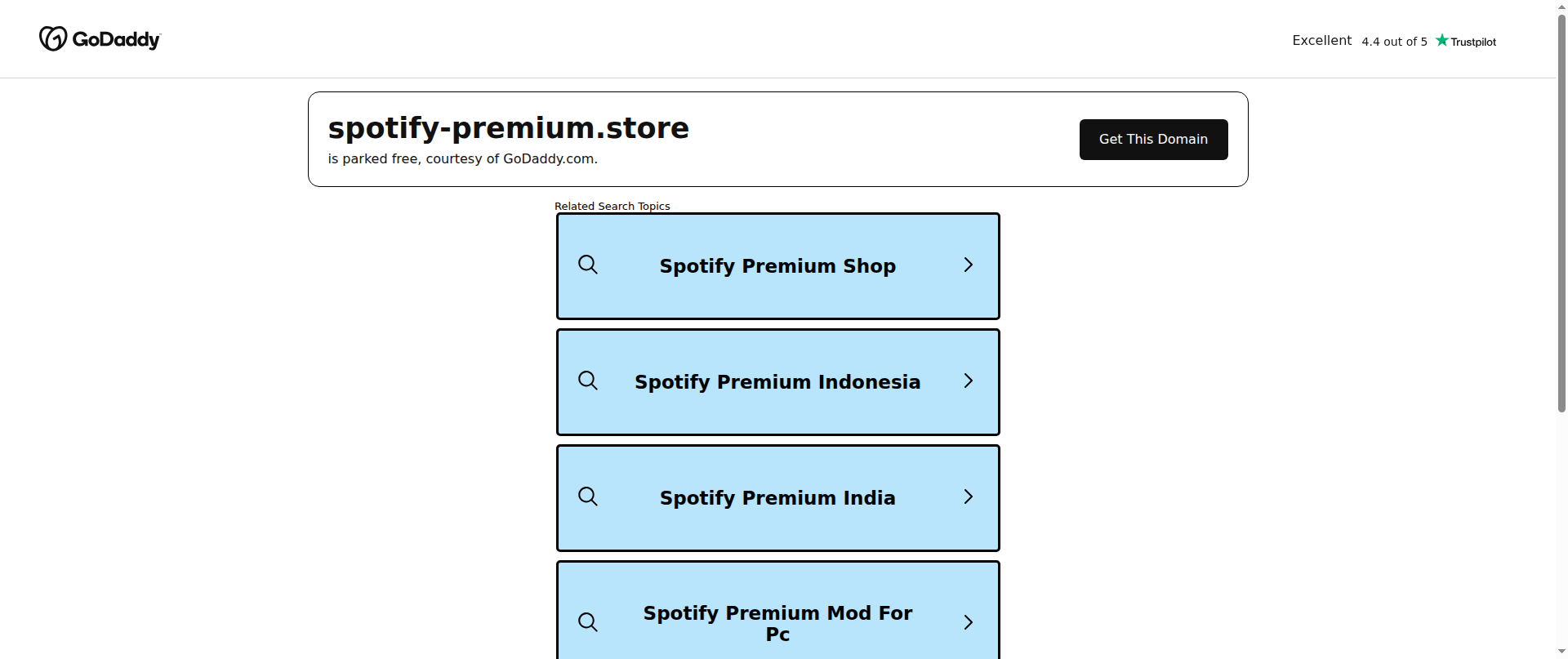Select the Spotify Premium Mod For Pc topic
The height and width of the screenshot is (659, 1568).
pos(778,610)
